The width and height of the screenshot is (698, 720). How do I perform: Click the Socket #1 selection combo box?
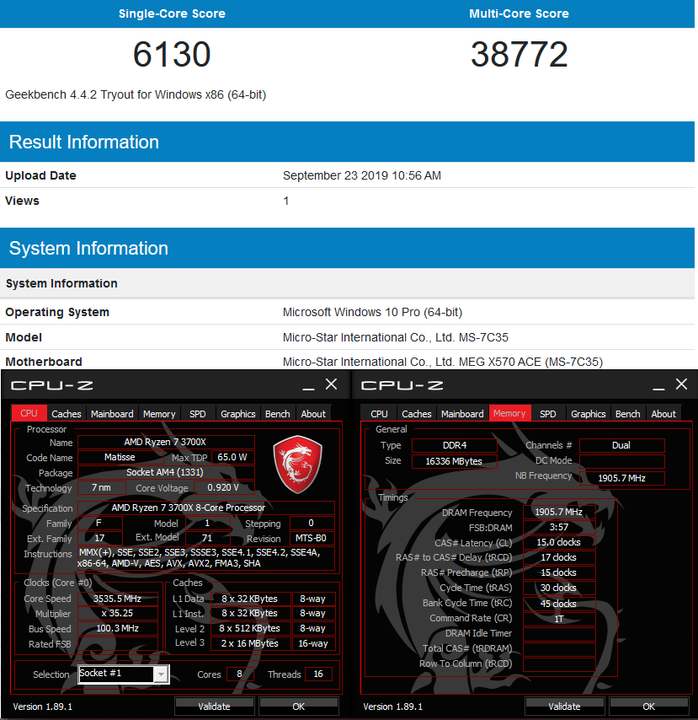[x=124, y=674]
